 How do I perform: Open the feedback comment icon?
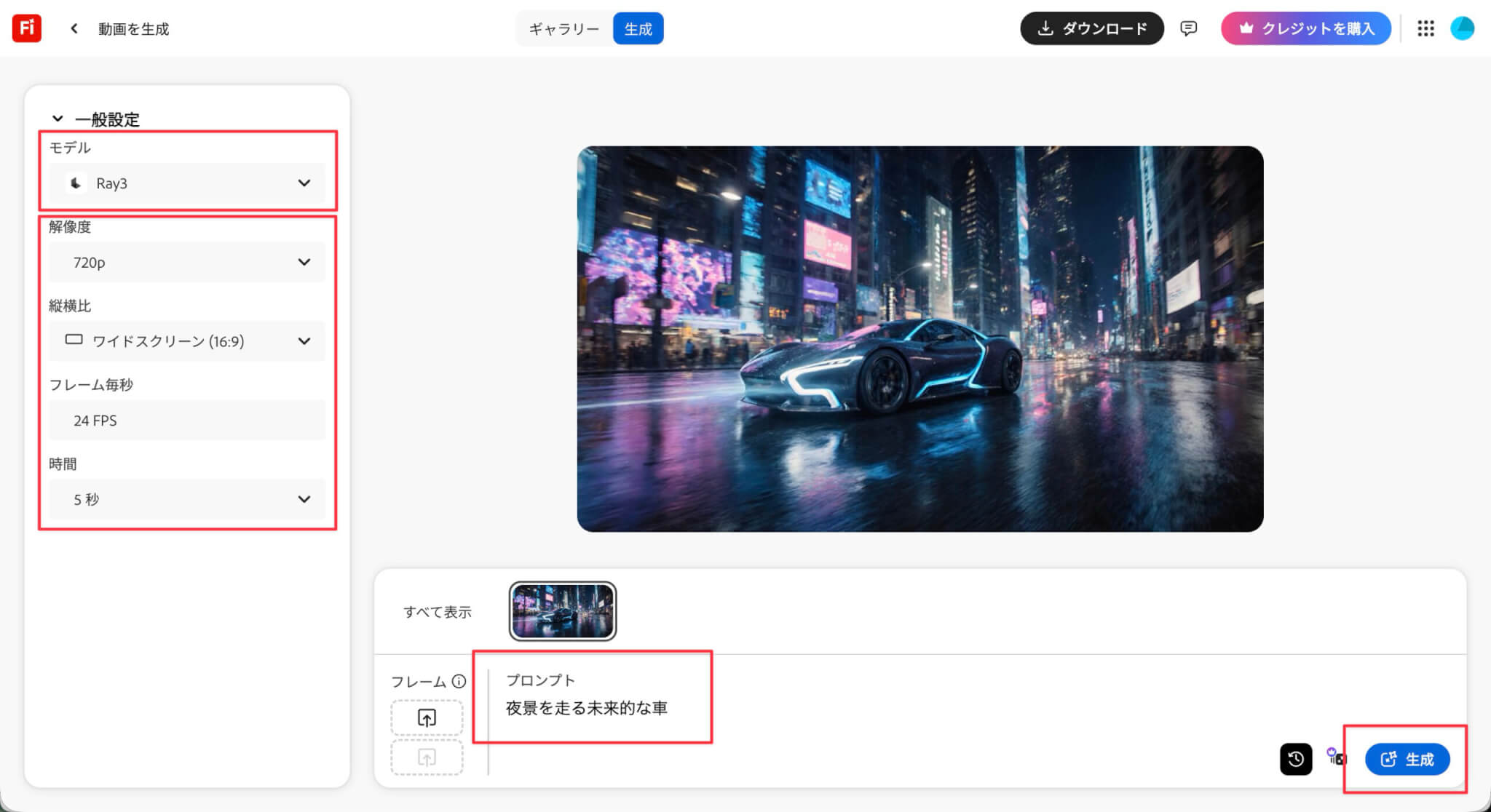(1188, 28)
